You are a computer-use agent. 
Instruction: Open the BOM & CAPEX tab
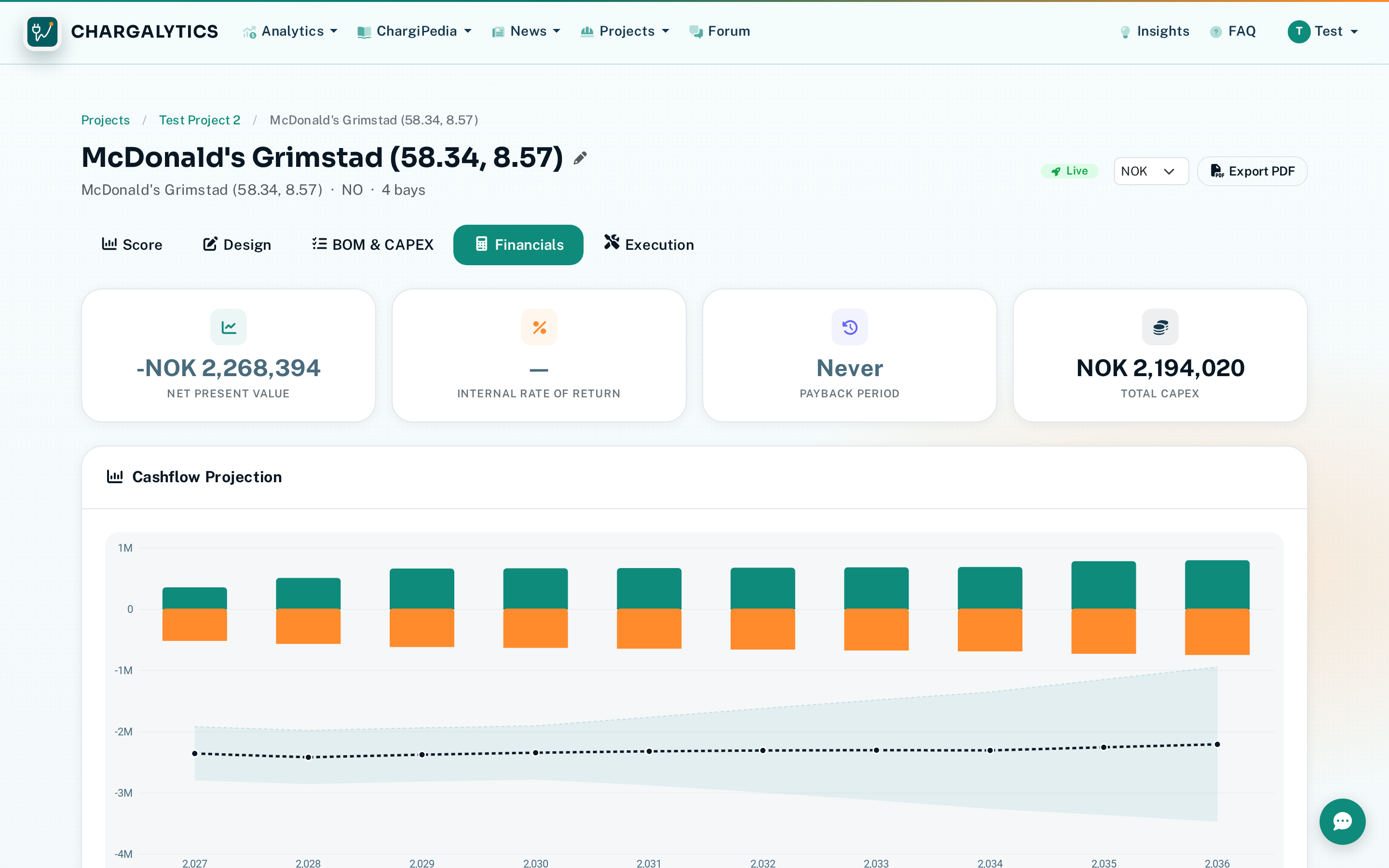372,244
